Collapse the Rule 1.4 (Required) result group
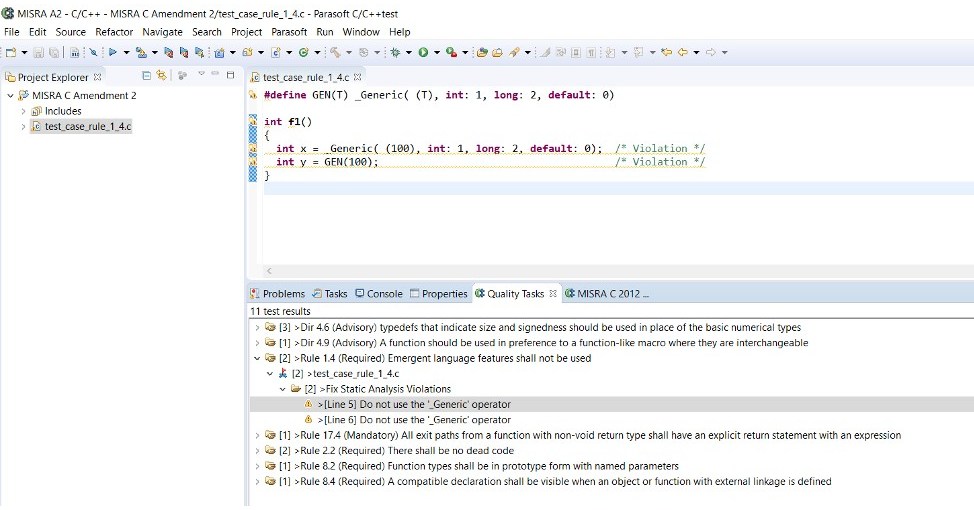The height and width of the screenshot is (510, 974). [258, 358]
